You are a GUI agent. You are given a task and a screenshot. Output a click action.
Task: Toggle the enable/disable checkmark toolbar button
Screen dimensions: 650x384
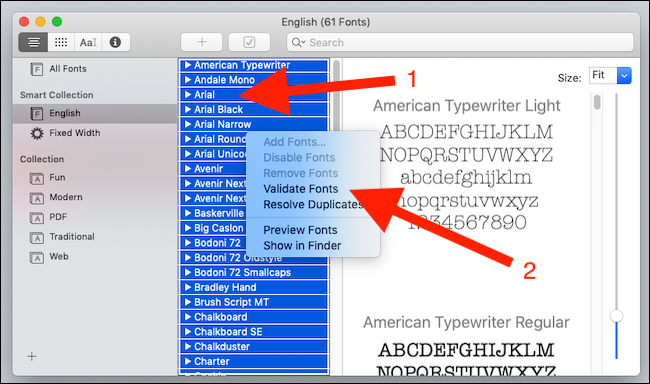(x=249, y=42)
